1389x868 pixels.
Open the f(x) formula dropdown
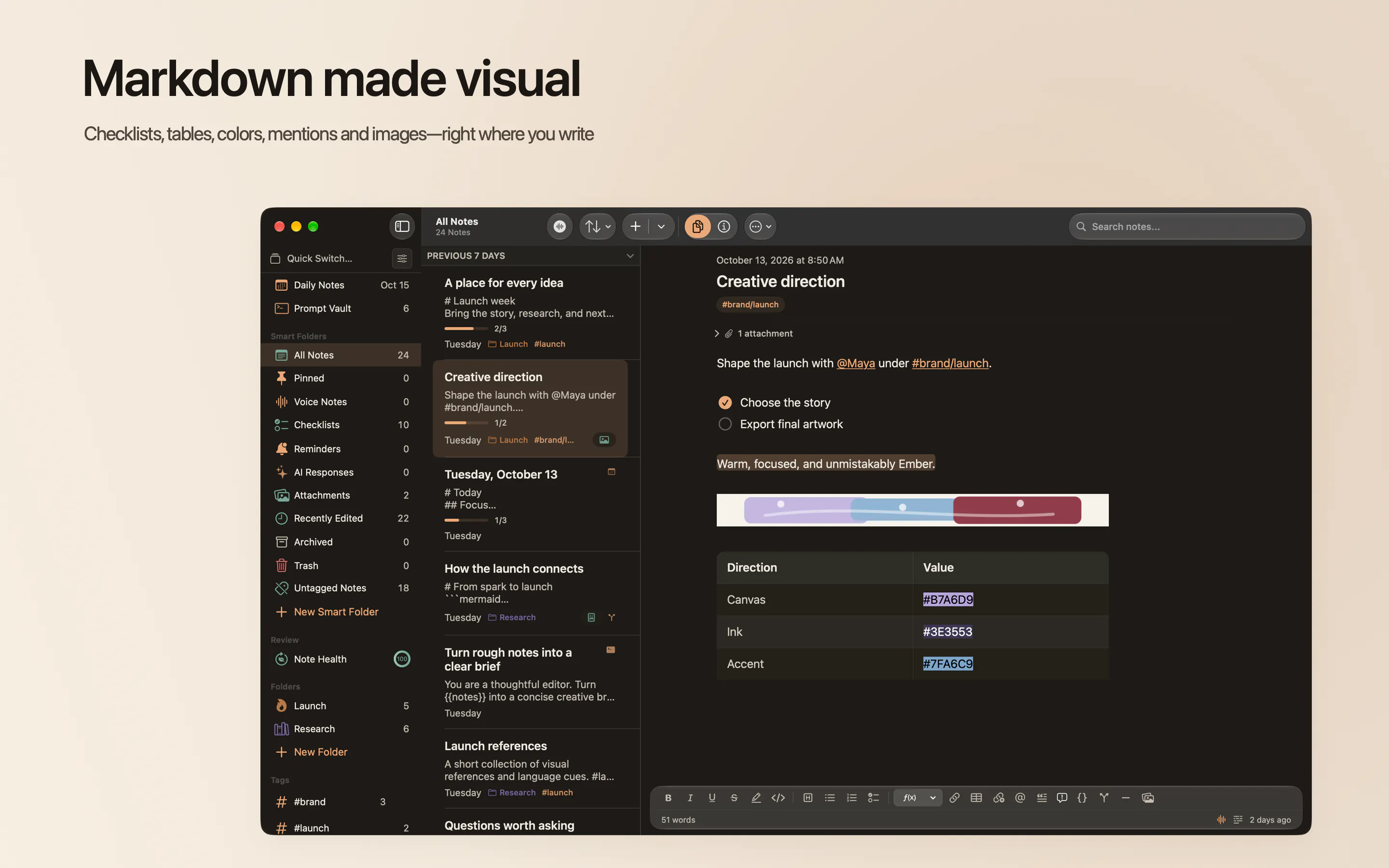(918, 798)
